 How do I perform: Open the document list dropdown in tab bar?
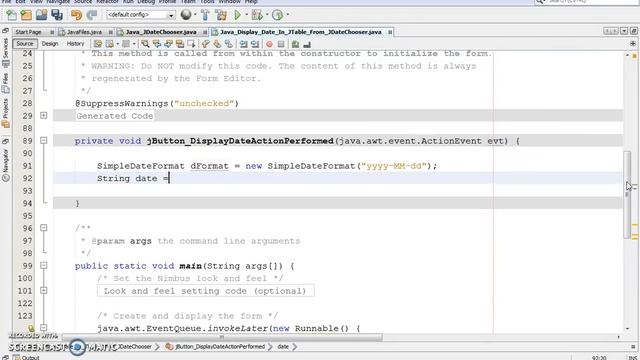click(x=624, y=31)
